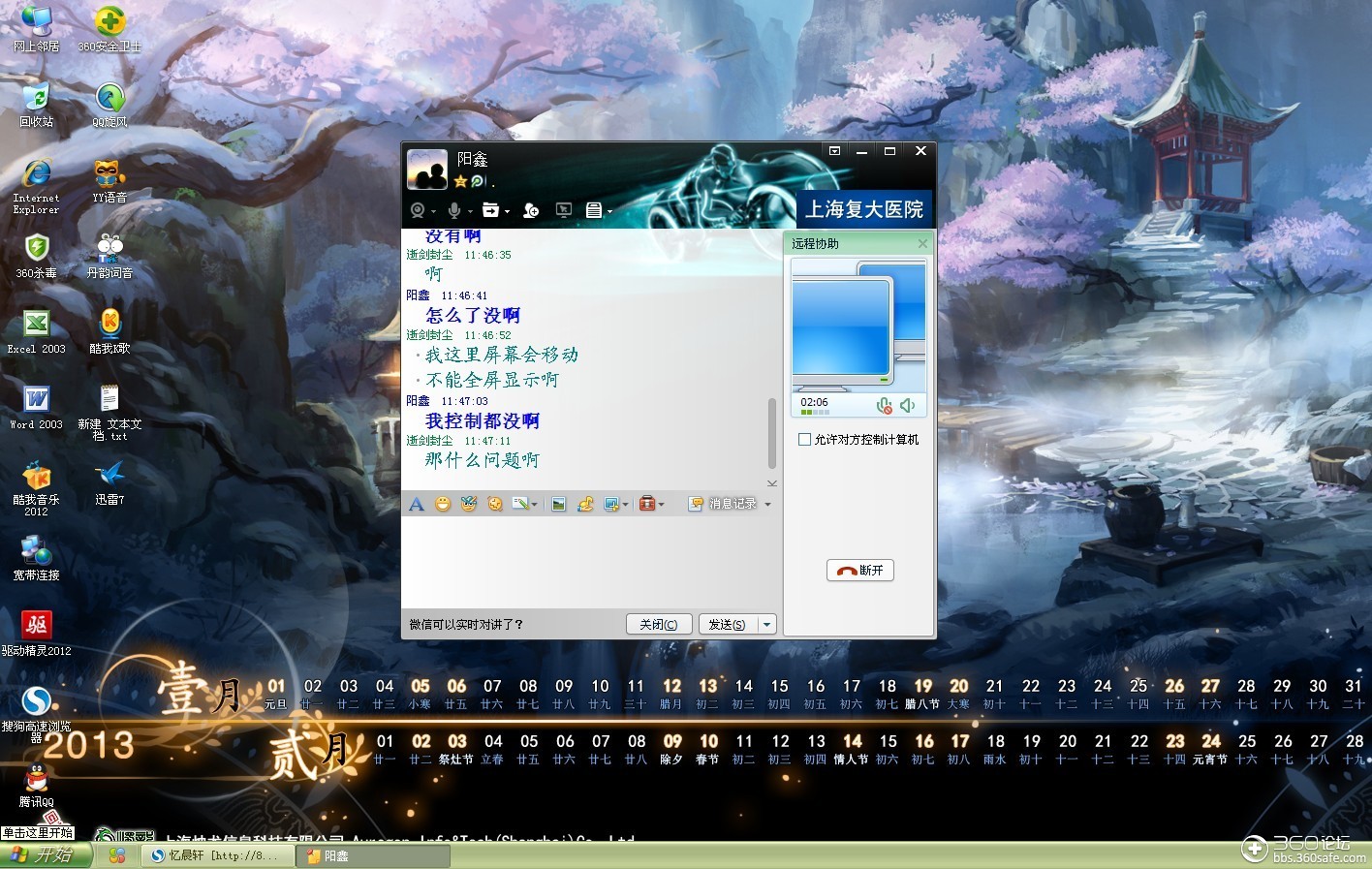Send a window shake nudge
Image resolution: width=1372 pixels, height=869 pixels.
495,504
